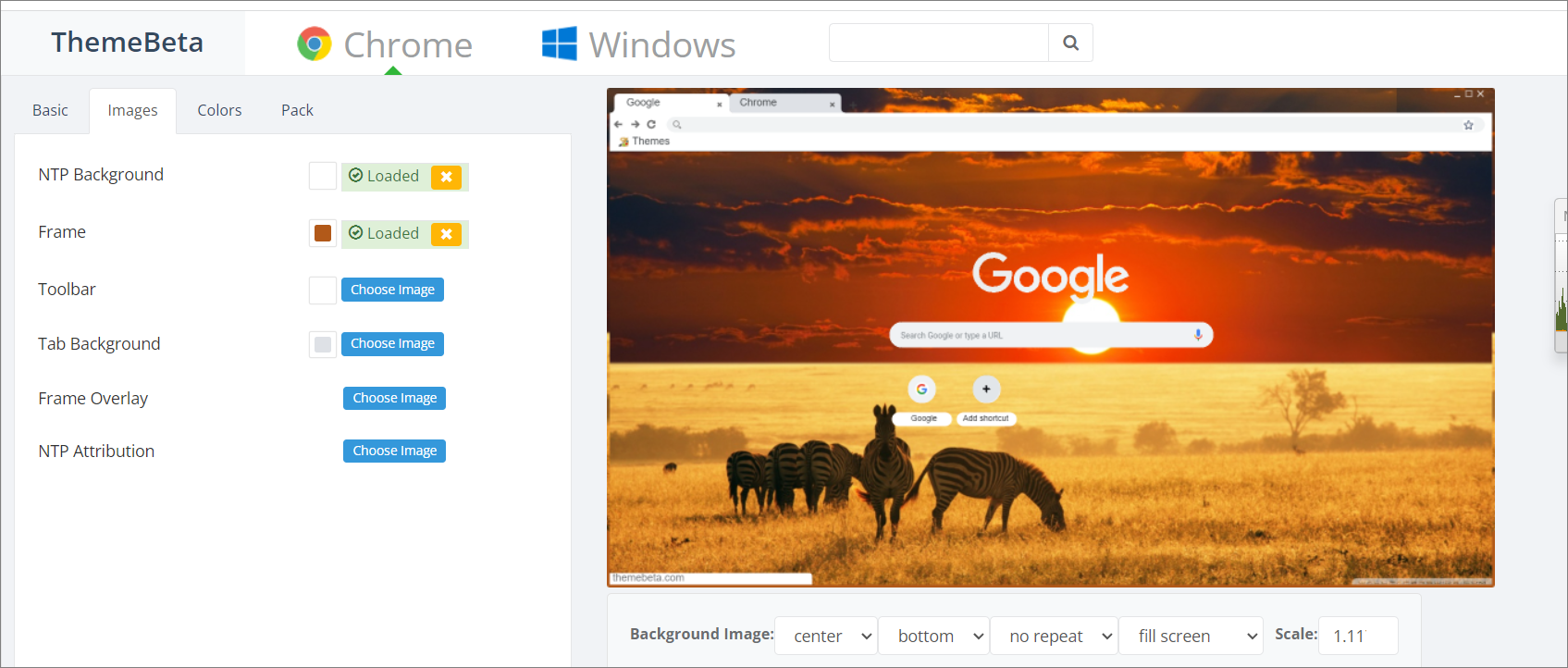This screenshot has height=668, width=1568.
Task: Open the Windows themes section
Action: [x=639, y=43]
